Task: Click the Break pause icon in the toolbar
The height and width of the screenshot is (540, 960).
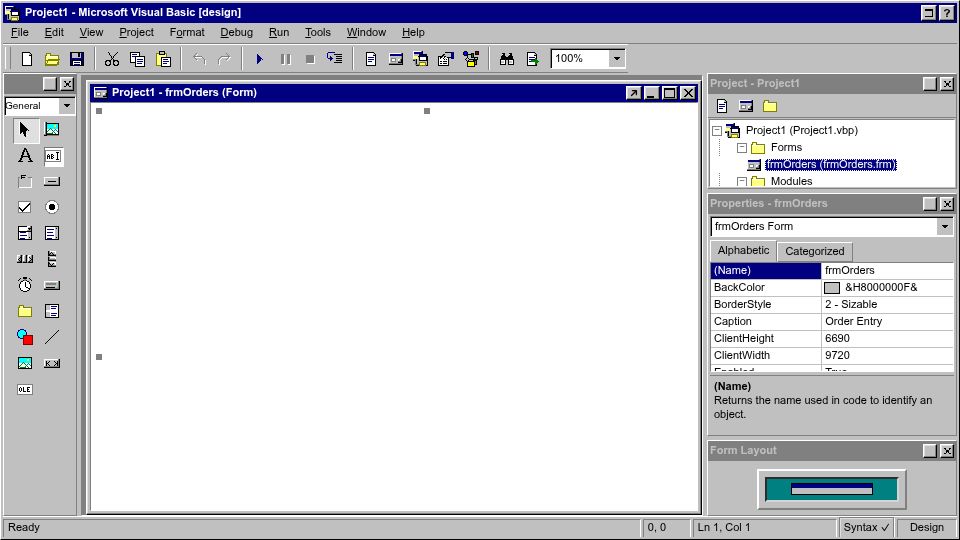Action: 285,59
